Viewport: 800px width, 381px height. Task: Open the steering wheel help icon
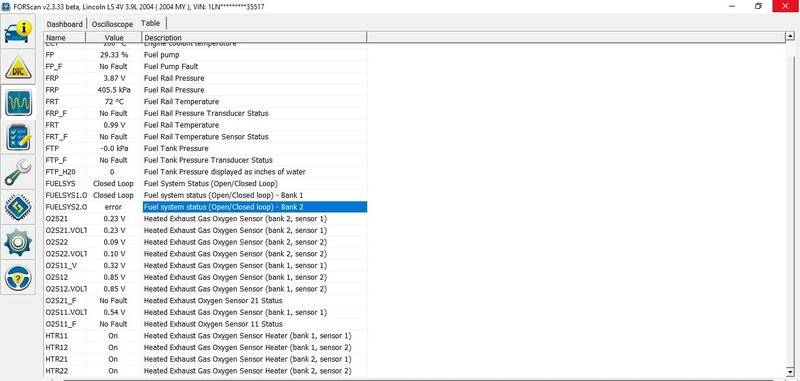(x=18, y=278)
